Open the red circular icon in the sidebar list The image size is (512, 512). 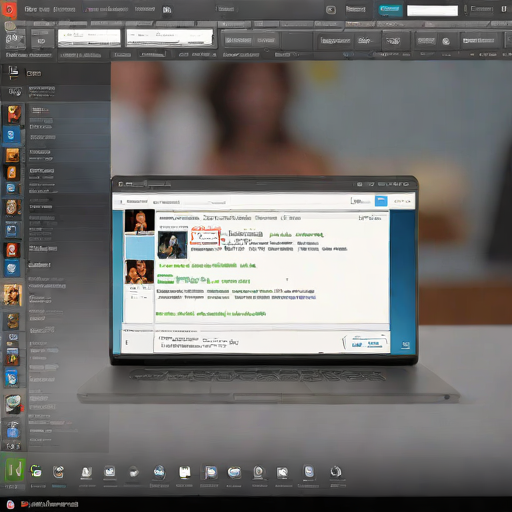[12, 250]
